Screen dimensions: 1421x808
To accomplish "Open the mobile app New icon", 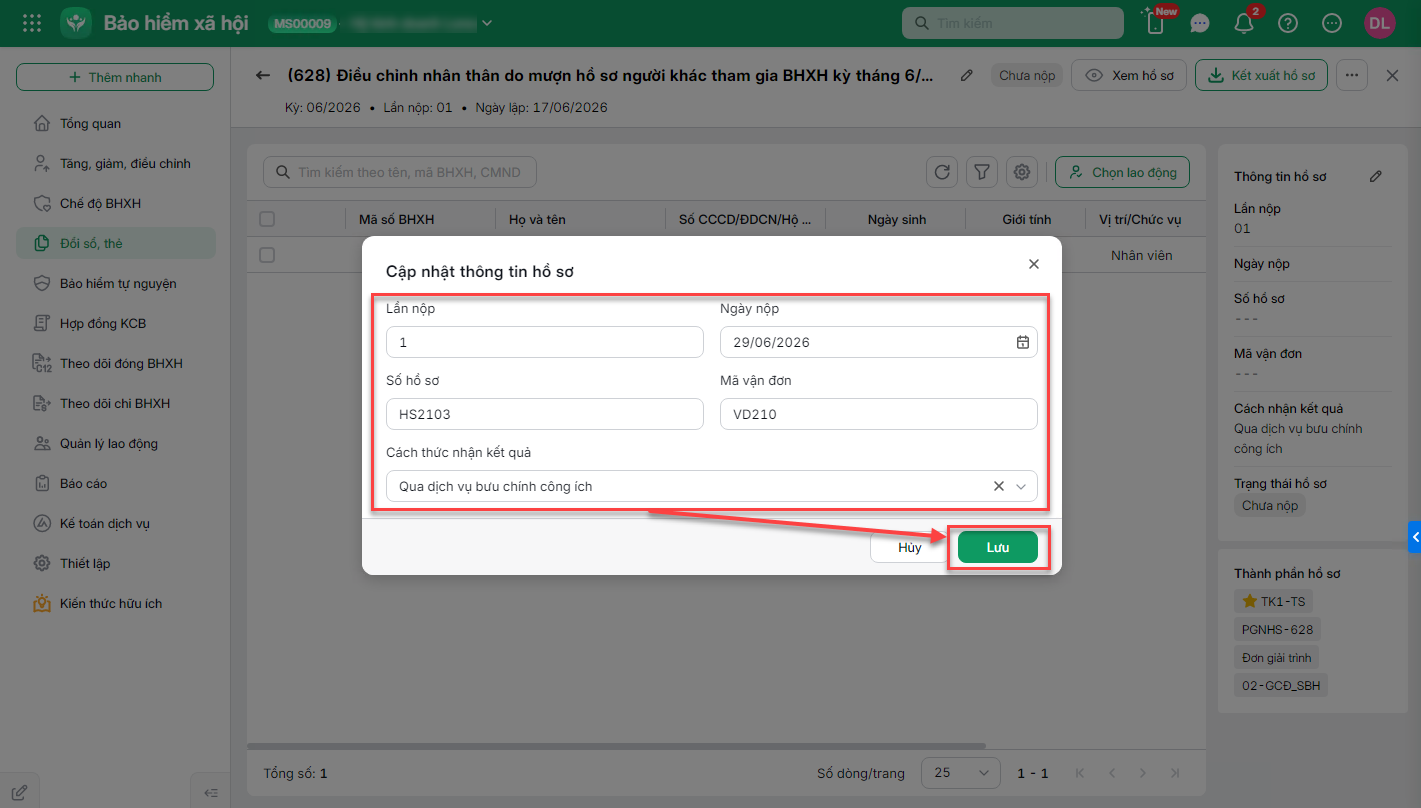I will [1156, 23].
